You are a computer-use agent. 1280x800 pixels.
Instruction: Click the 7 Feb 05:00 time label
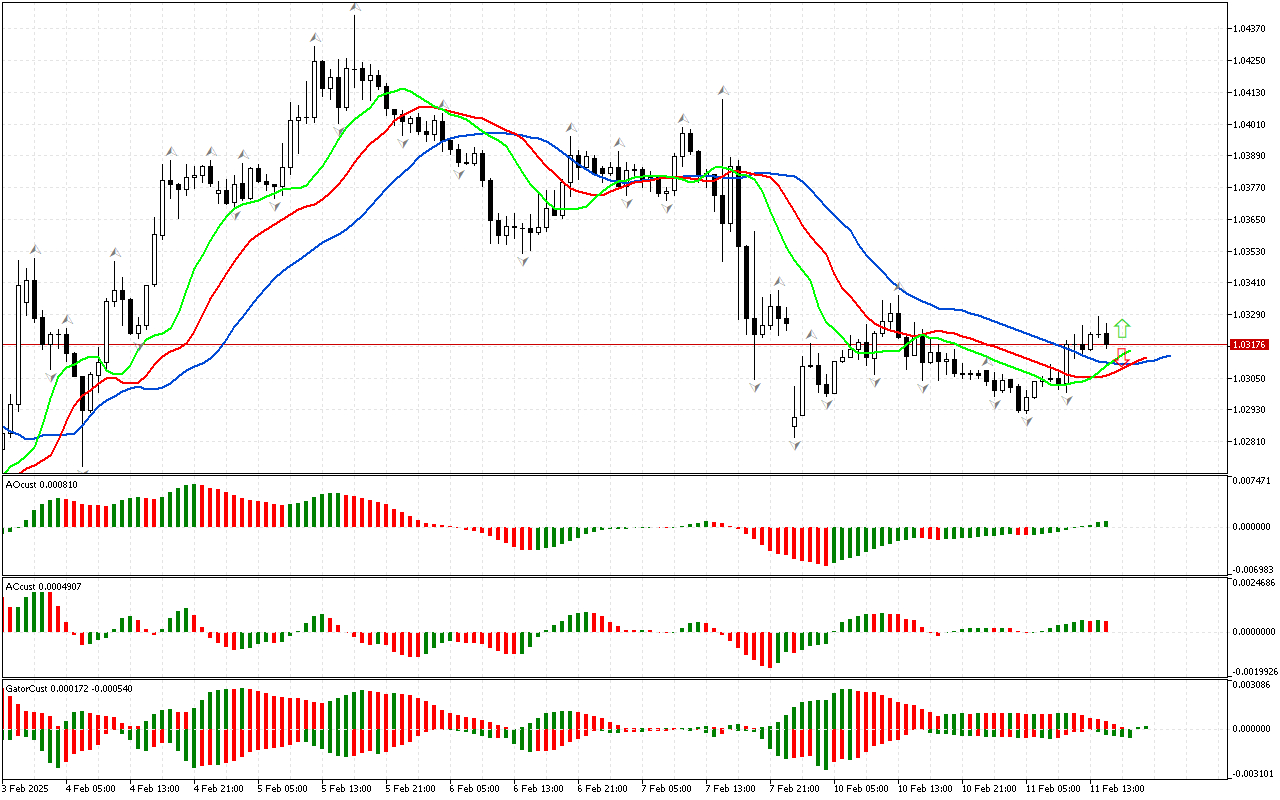(668, 788)
